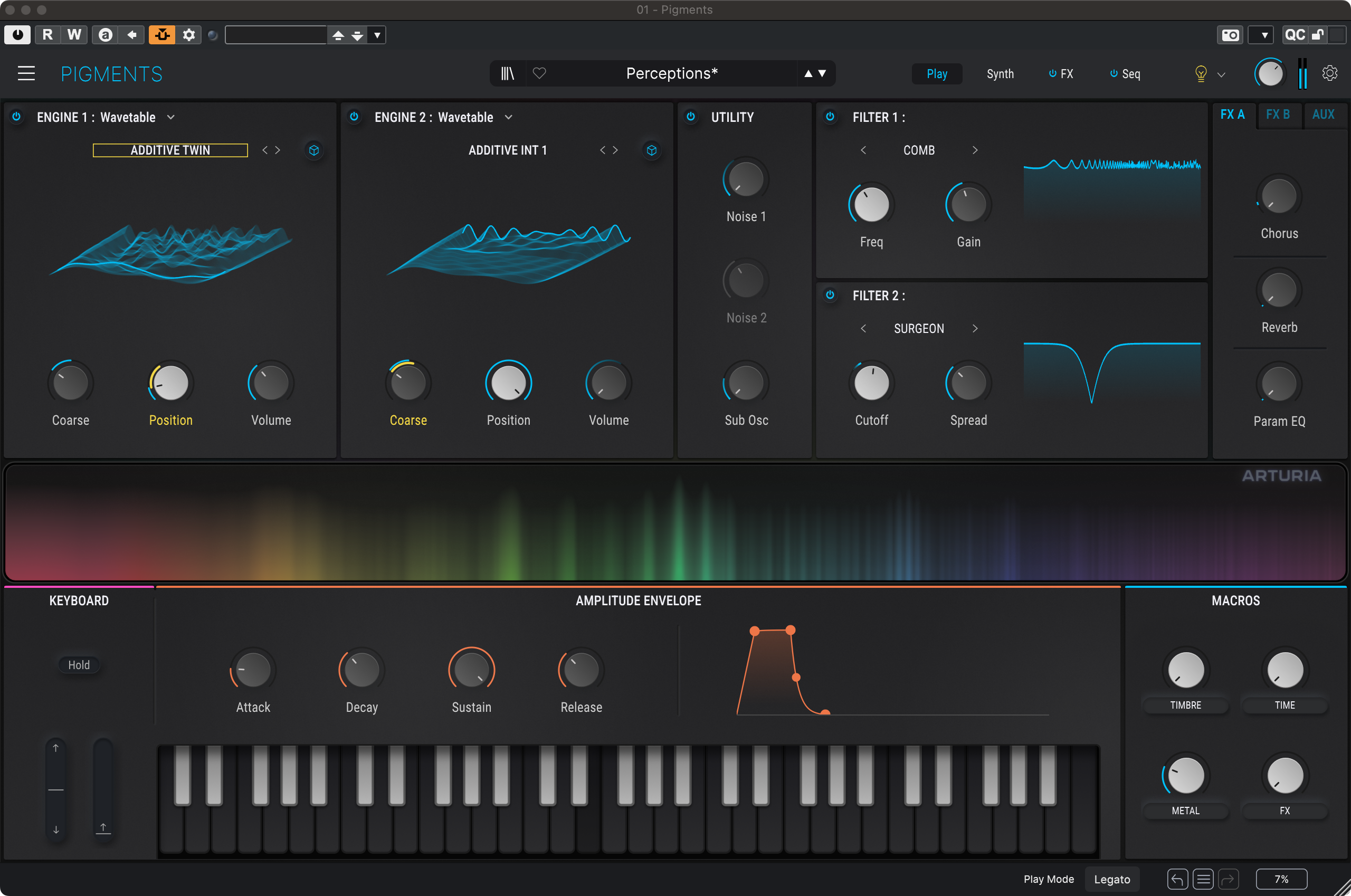Switch to the Seq view tab
The width and height of the screenshot is (1351, 896).
1131,74
